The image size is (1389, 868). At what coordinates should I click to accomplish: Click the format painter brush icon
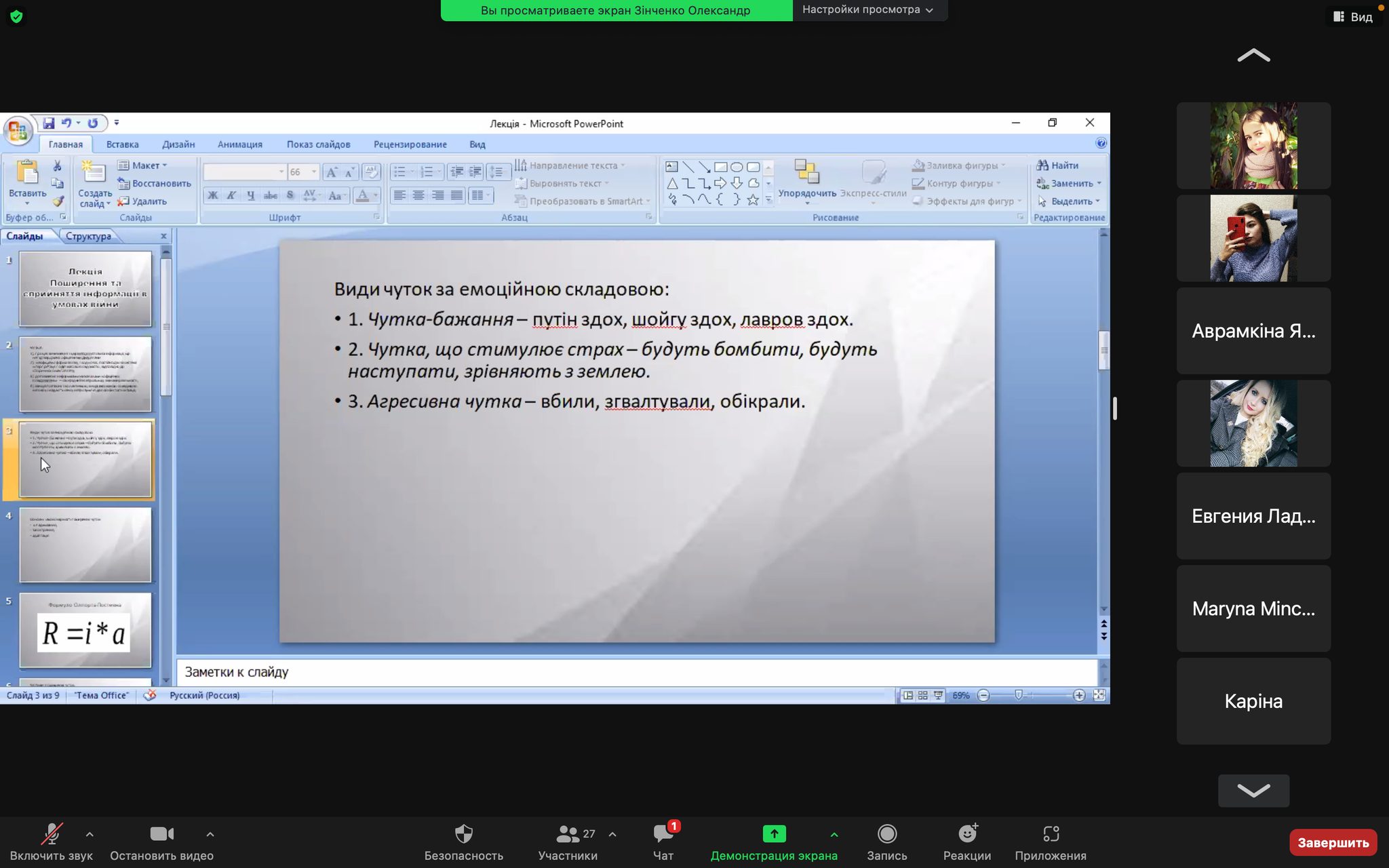pyautogui.click(x=58, y=201)
